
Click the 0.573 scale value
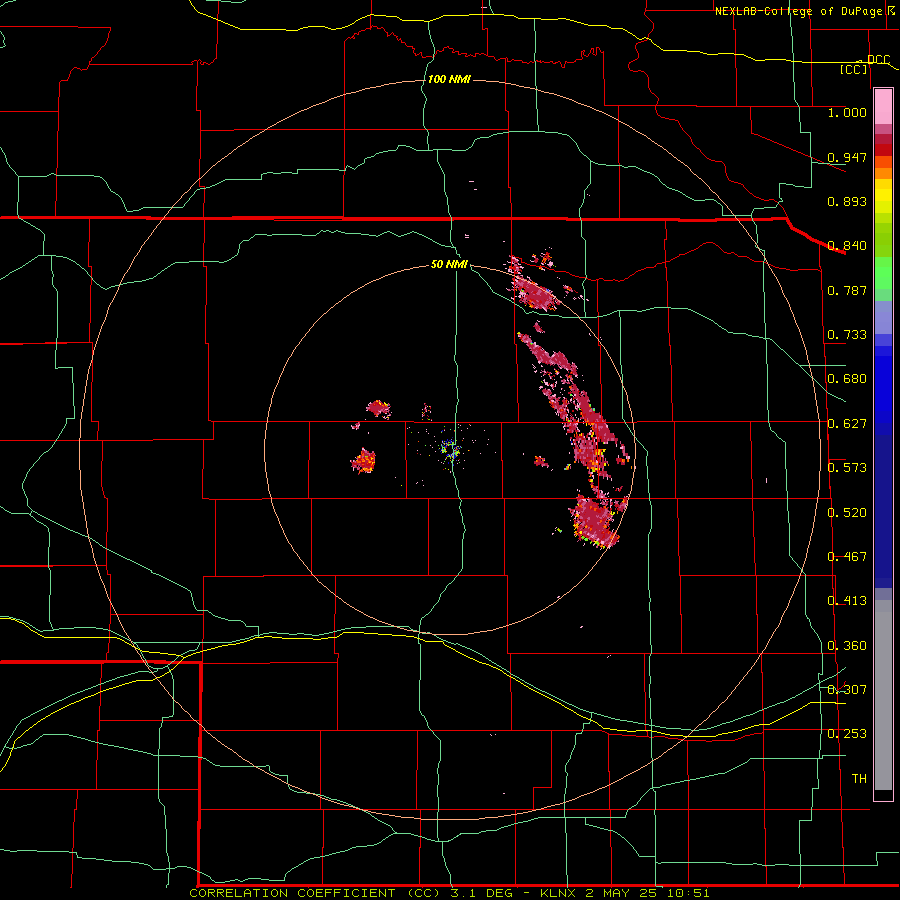tap(847, 468)
